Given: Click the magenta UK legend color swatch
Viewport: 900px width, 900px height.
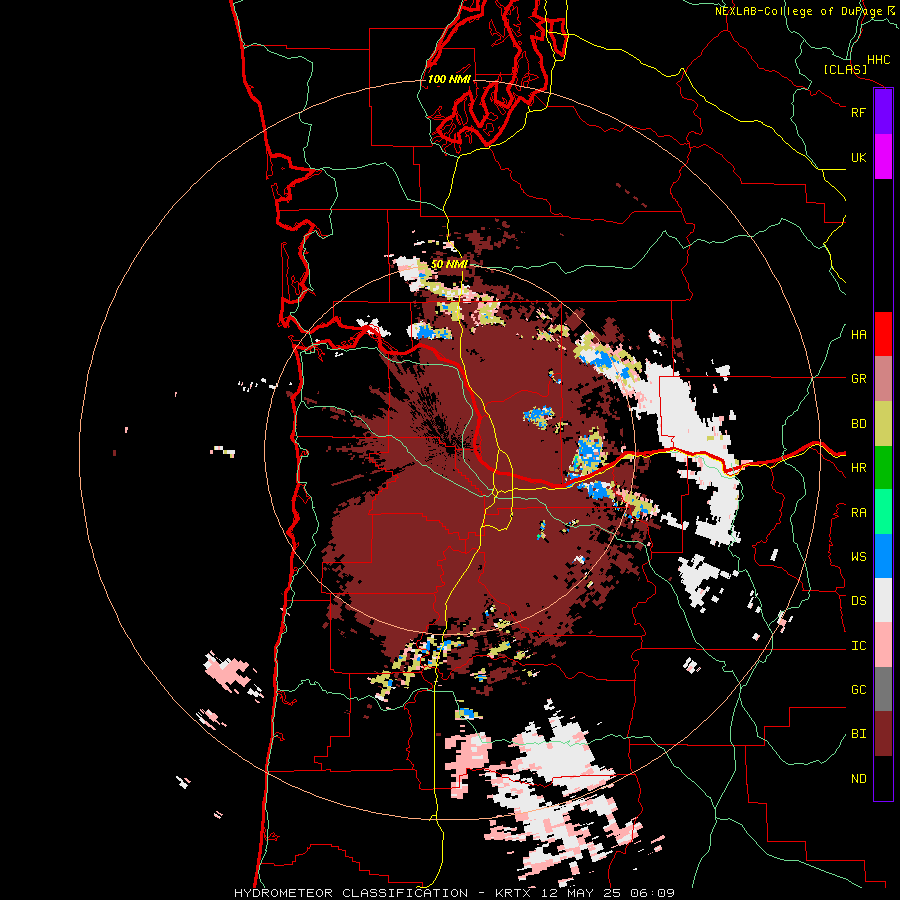Looking at the screenshot, I should coord(883,157).
